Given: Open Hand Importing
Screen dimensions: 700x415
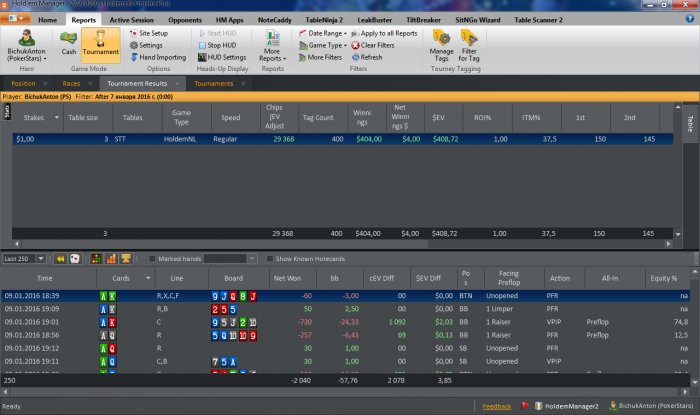Looking at the screenshot, I should click(x=158, y=57).
